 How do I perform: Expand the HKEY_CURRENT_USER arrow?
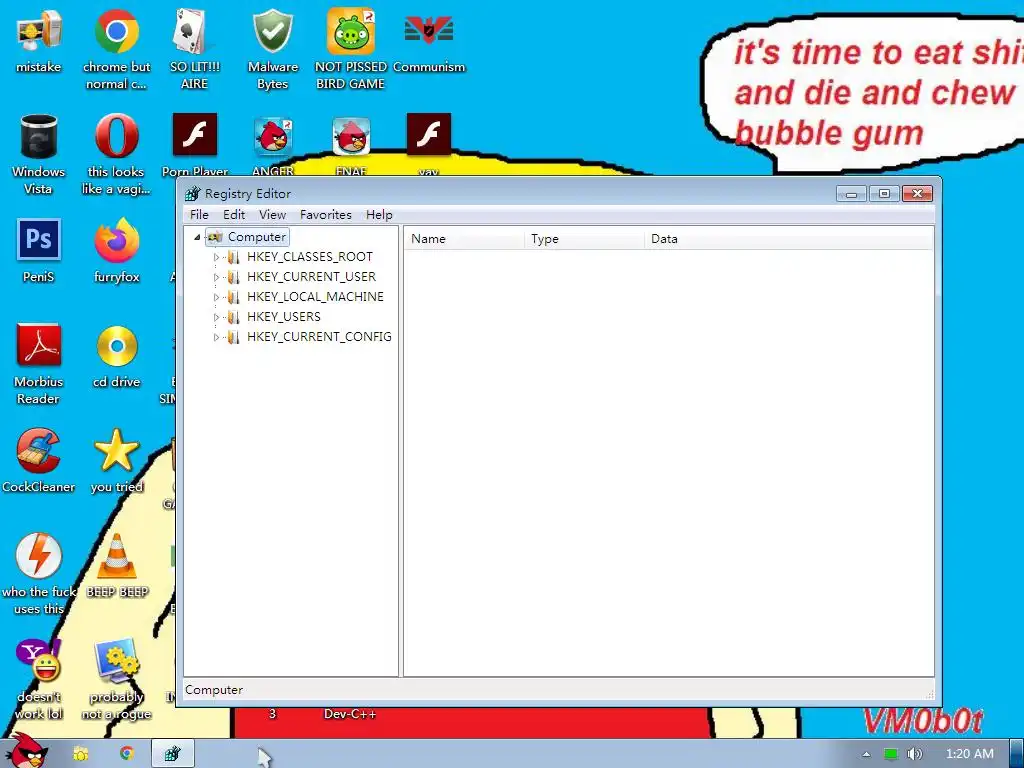coord(216,277)
